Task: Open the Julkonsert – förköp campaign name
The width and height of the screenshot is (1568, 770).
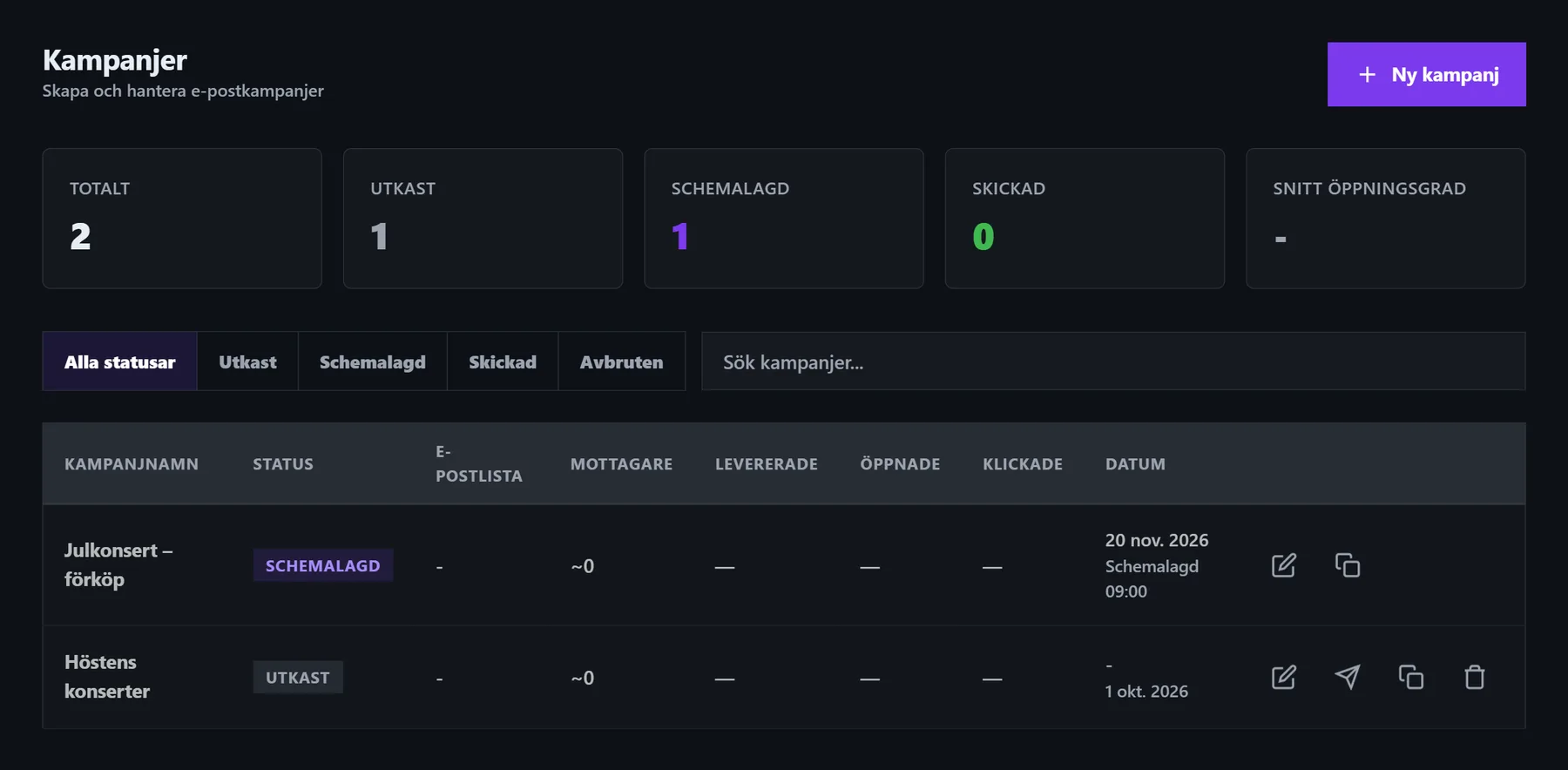Action: [x=118, y=565]
